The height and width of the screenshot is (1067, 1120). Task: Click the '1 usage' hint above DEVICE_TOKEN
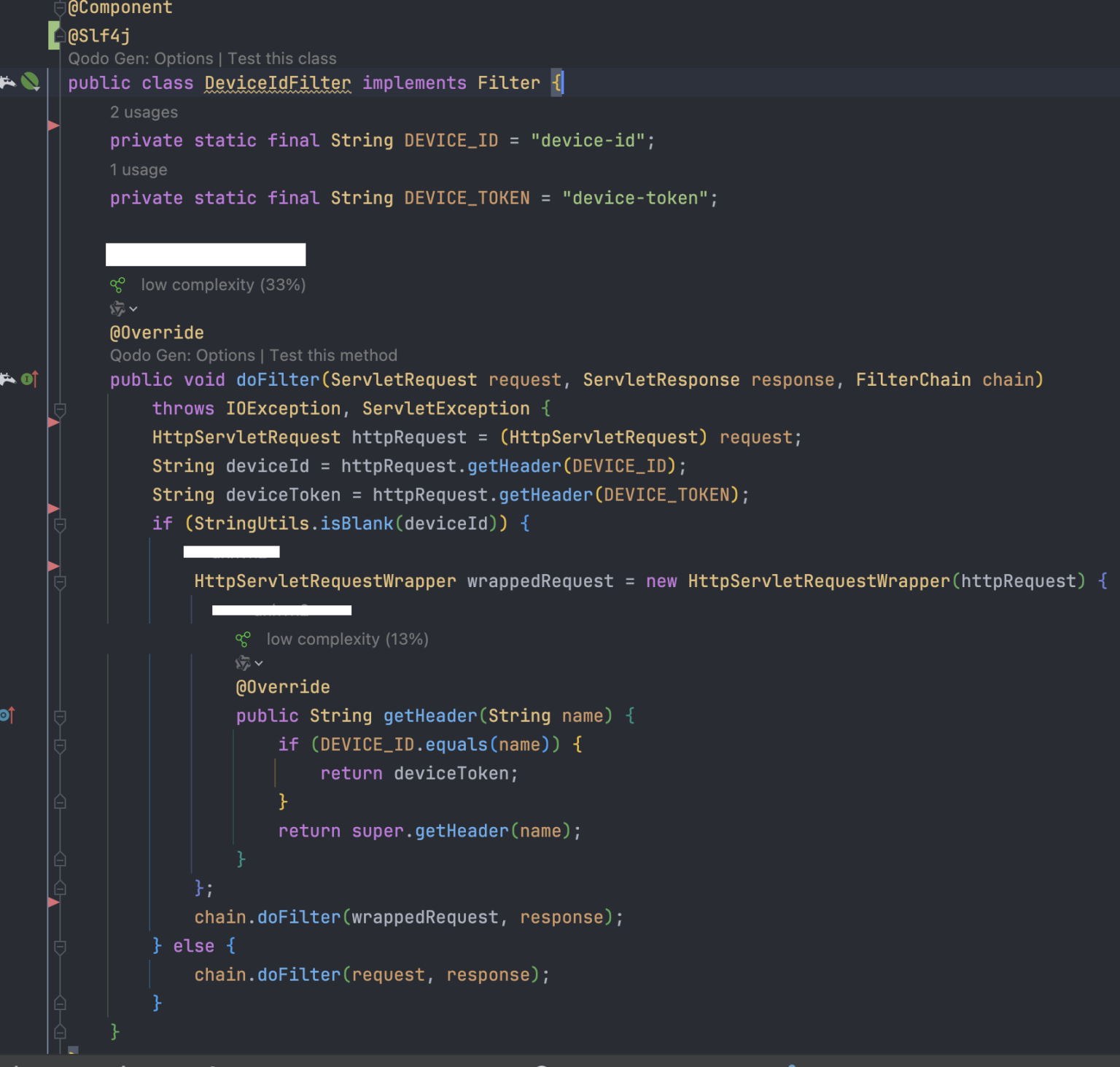click(139, 170)
